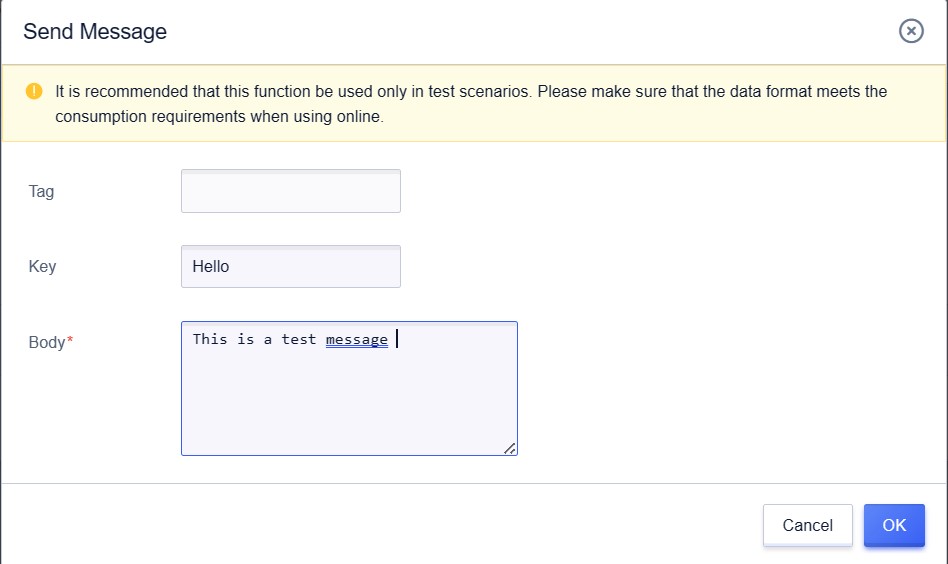Viewport: 948px width, 564px height.
Task: Click the underlined word message in Body
Action: pyautogui.click(x=357, y=339)
